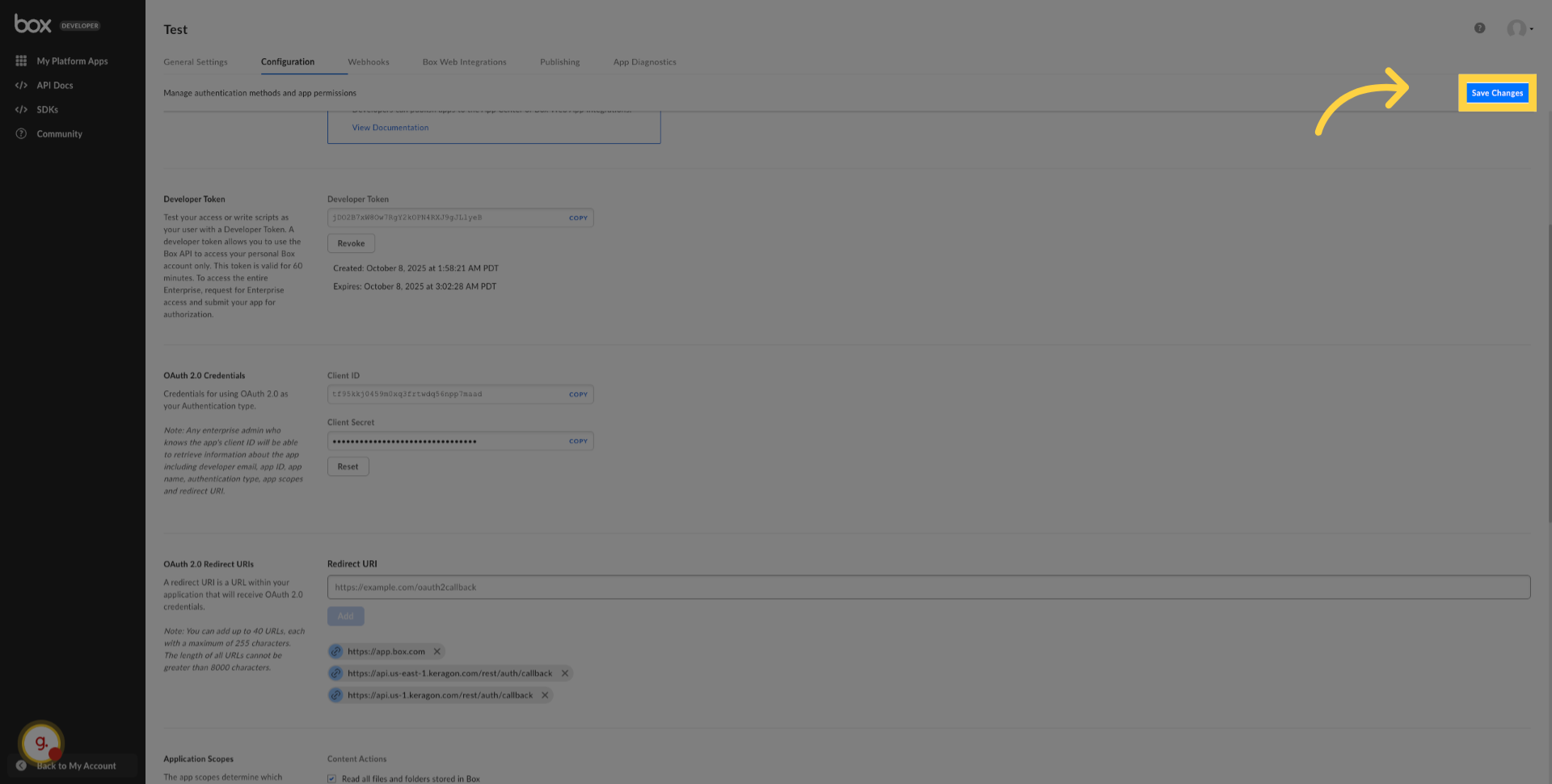Viewport: 1552px width, 784px height.
Task: Revoke the Developer Token
Action: [x=351, y=242]
